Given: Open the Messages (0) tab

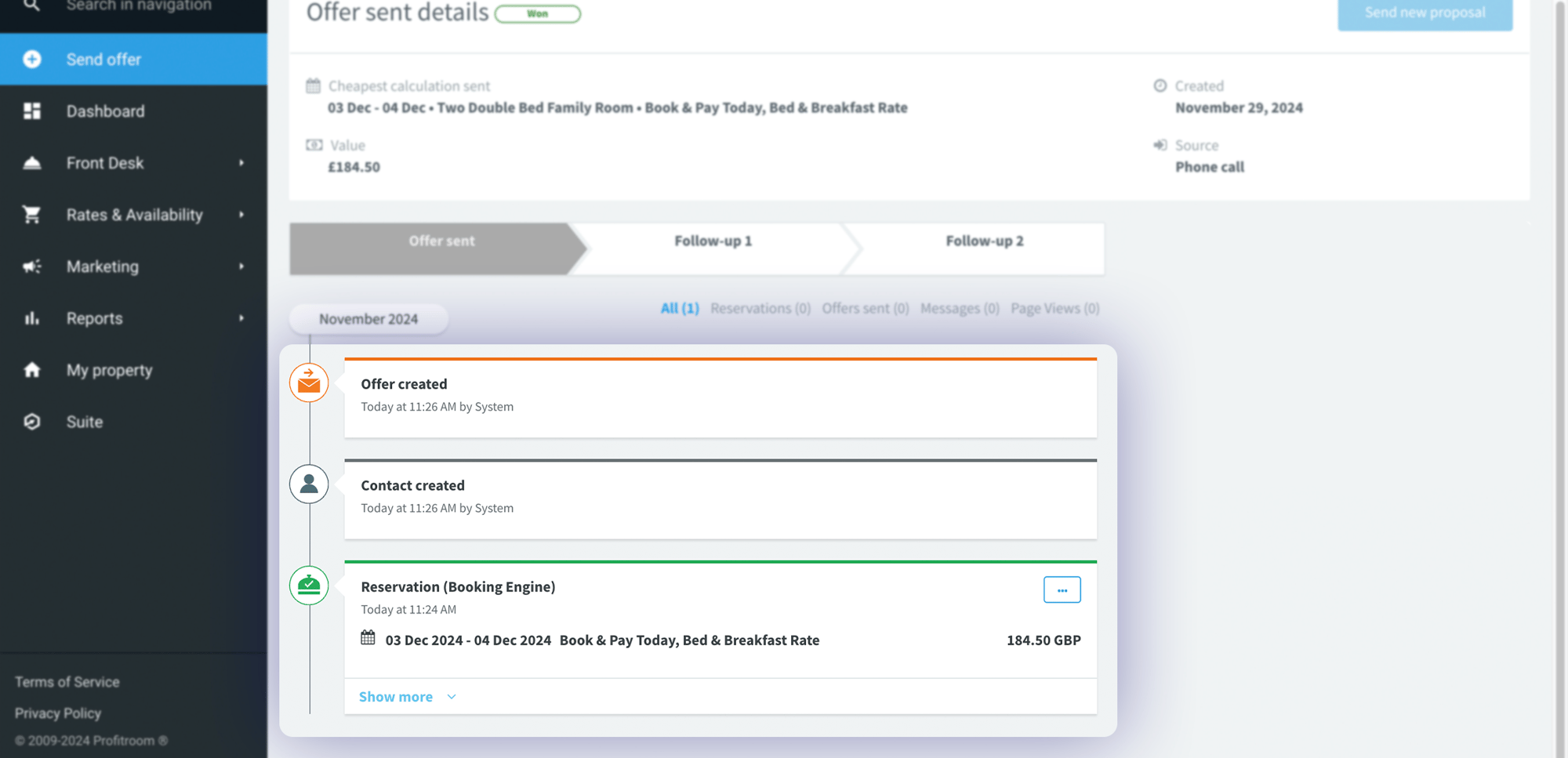Looking at the screenshot, I should (x=960, y=308).
